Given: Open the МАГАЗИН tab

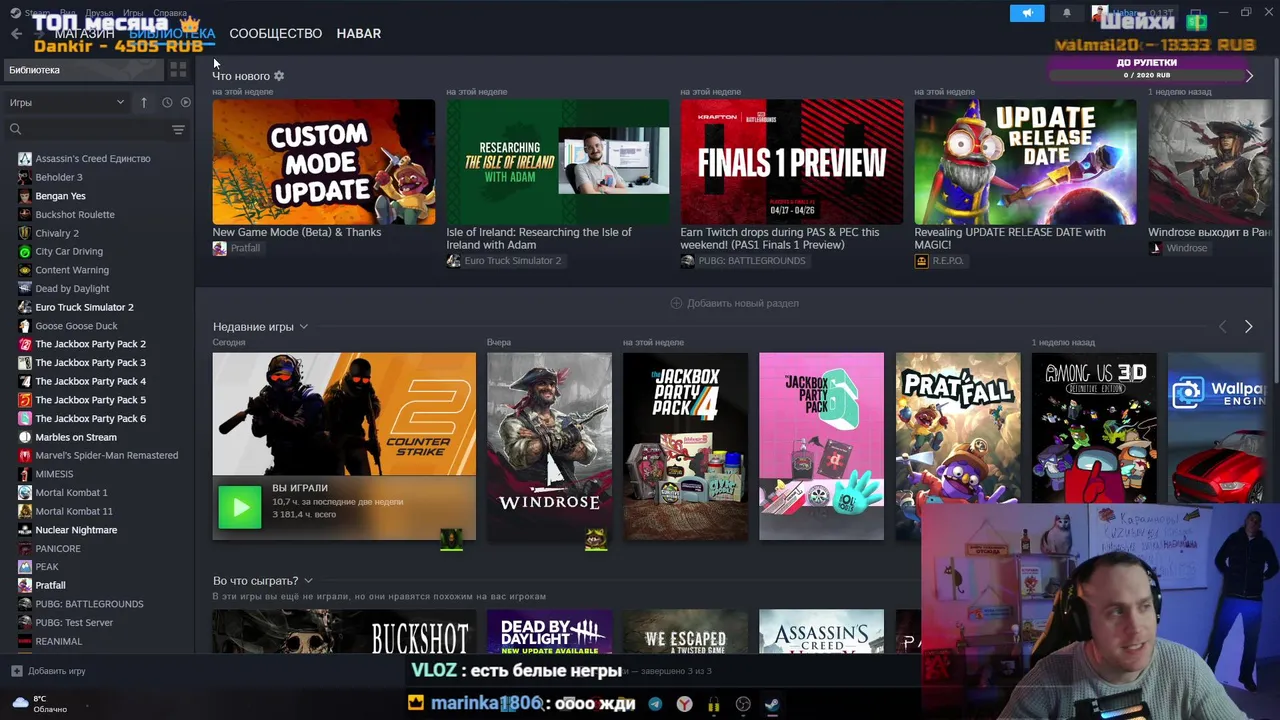Looking at the screenshot, I should (84, 34).
